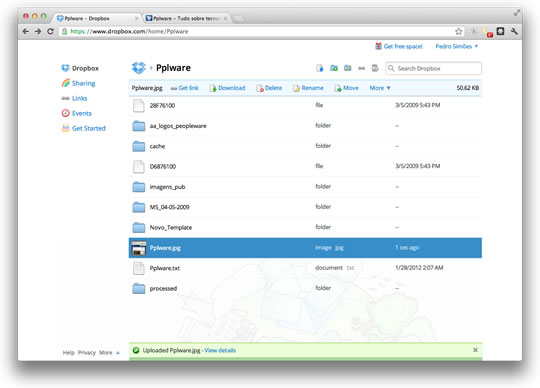Click the chain link icon in the header toolbar

(x=361, y=68)
